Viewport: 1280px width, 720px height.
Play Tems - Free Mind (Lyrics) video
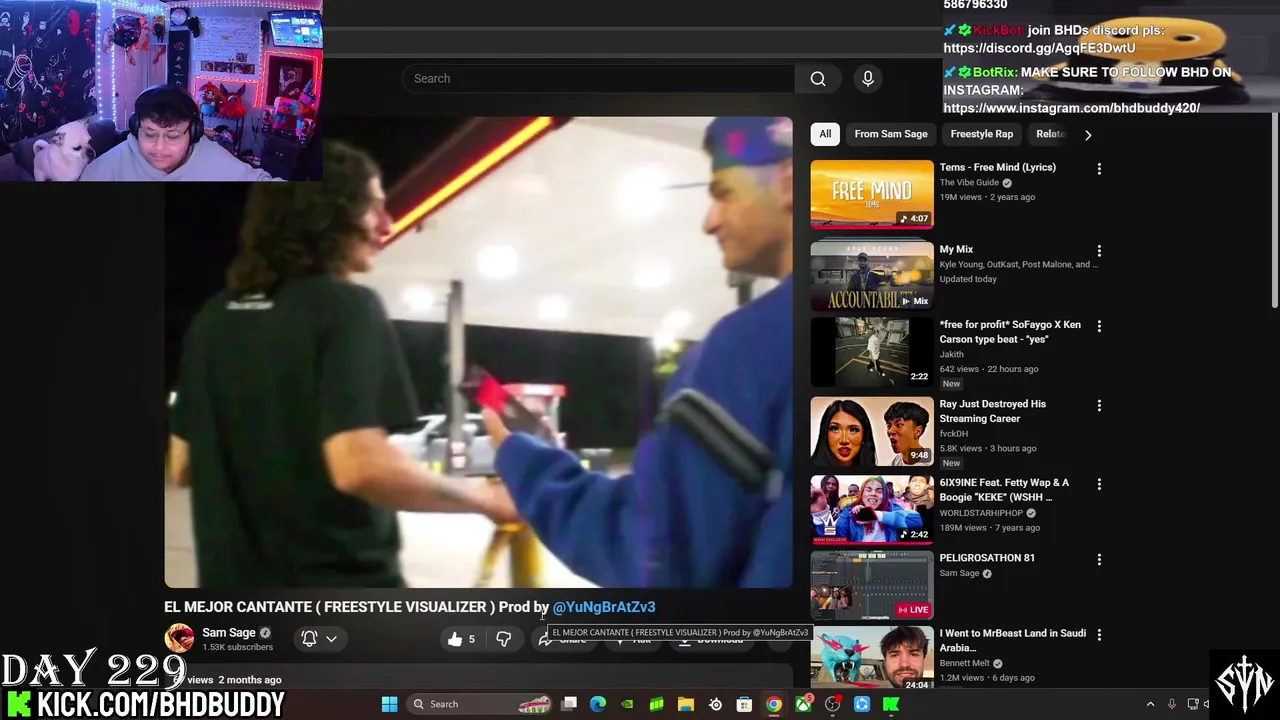tap(997, 167)
